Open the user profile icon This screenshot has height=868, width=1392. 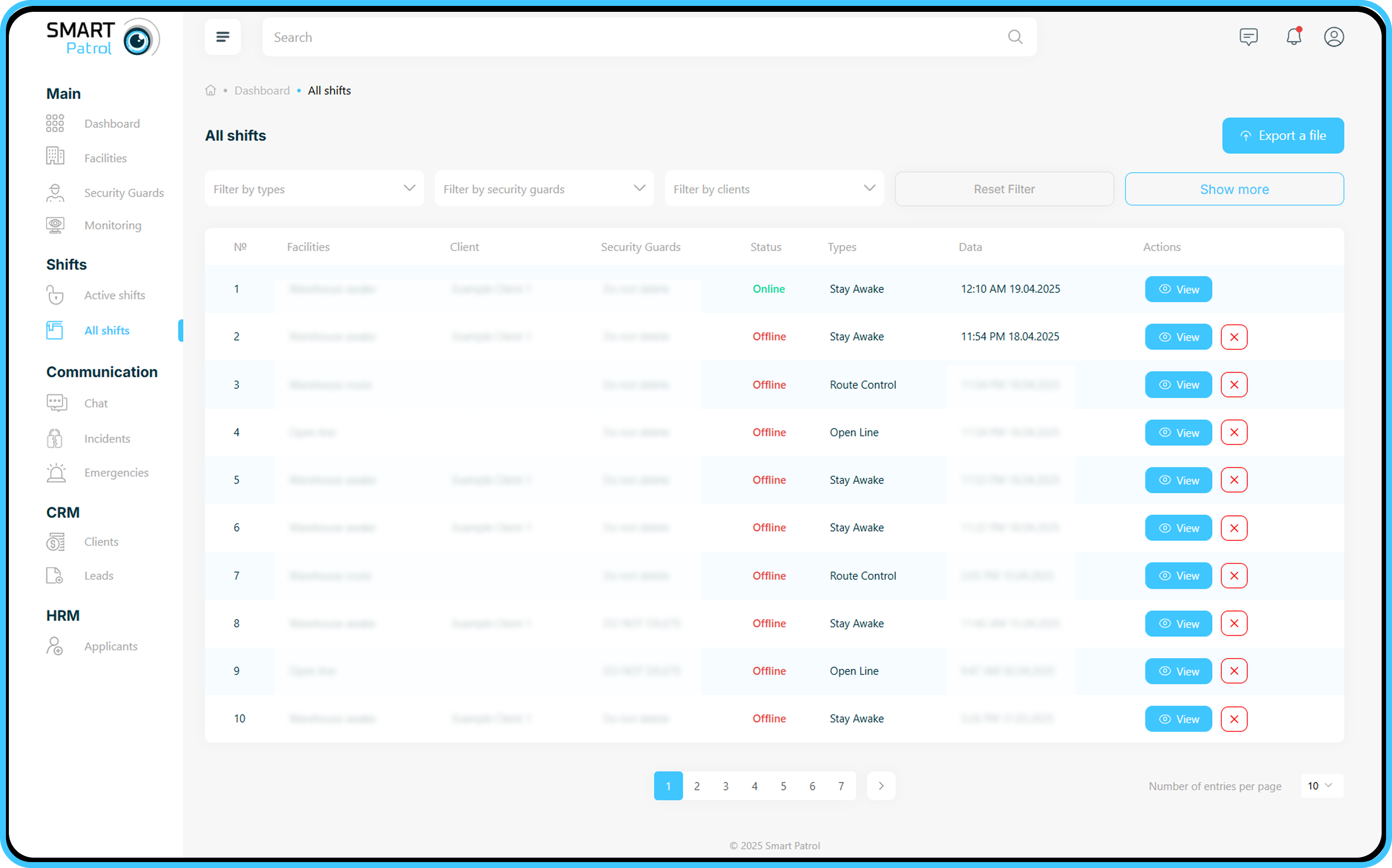point(1333,37)
